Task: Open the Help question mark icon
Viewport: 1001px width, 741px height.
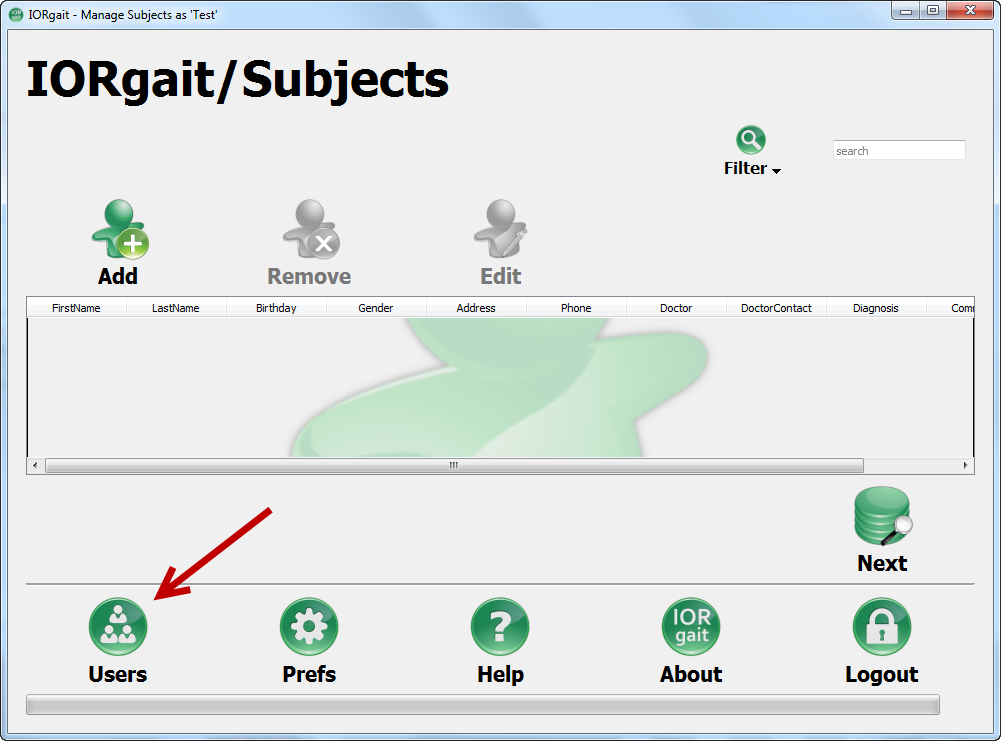Action: tap(500, 627)
